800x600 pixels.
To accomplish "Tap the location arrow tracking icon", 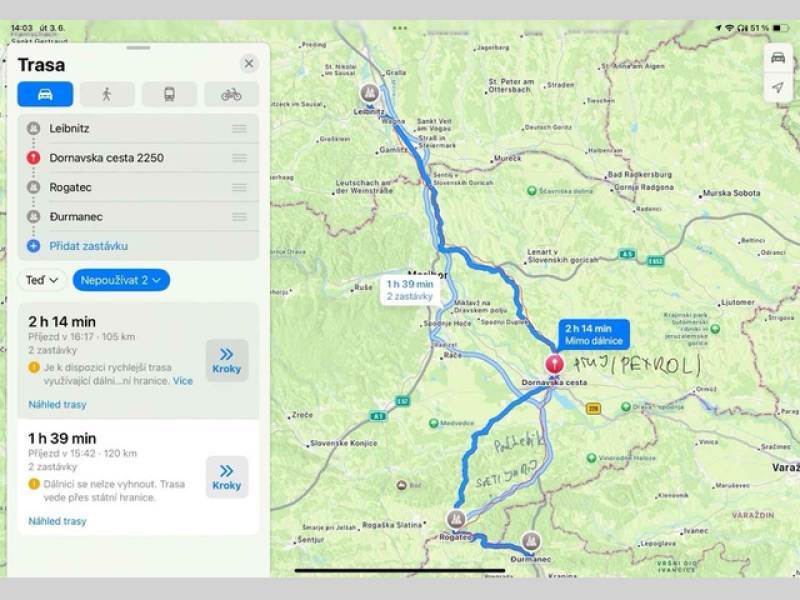I will tap(778, 87).
